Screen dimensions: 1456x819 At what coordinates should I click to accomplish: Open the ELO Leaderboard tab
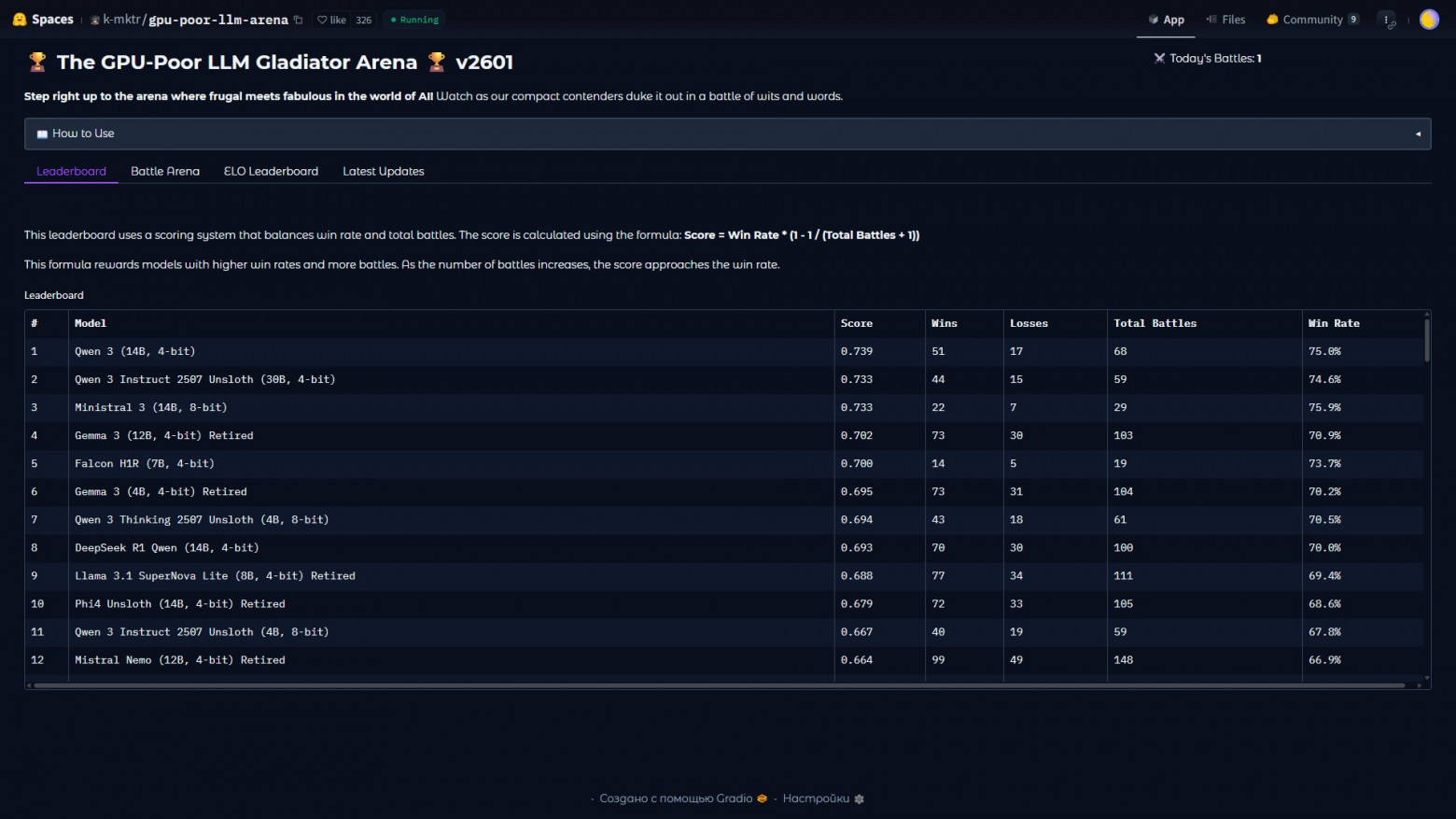(x=271, y=172)
